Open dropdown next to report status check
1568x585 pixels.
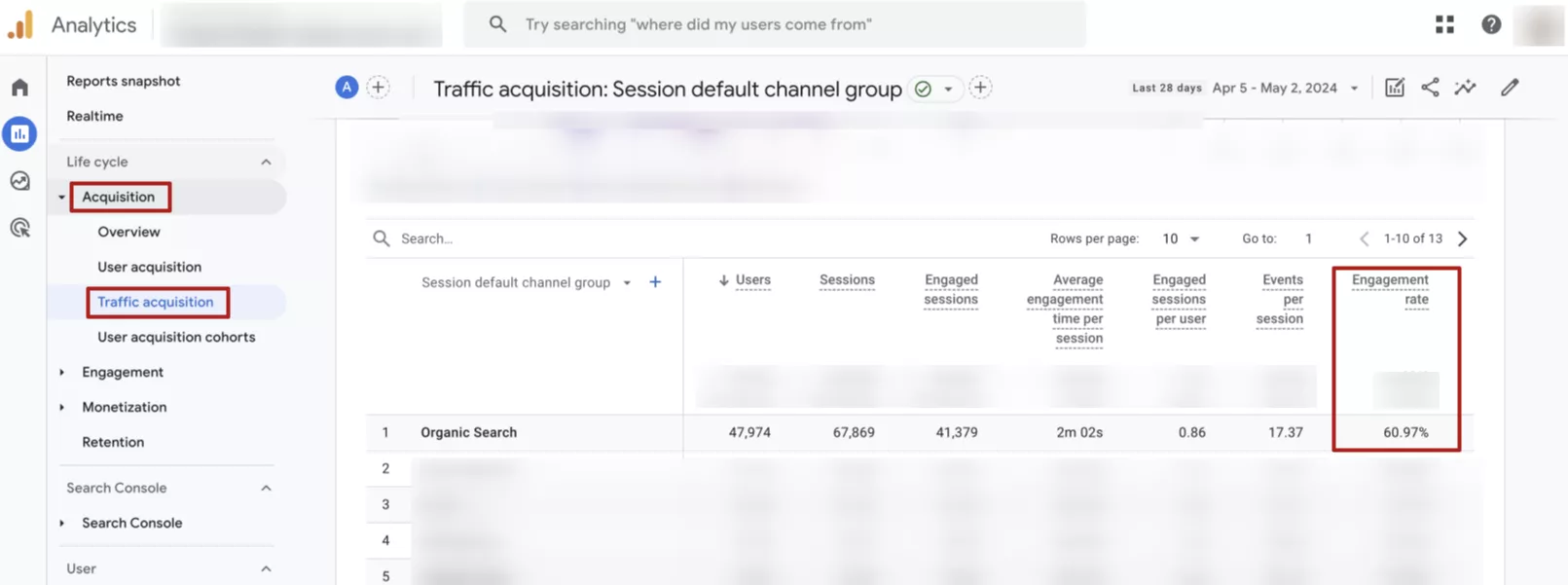[x=948, y=89]
